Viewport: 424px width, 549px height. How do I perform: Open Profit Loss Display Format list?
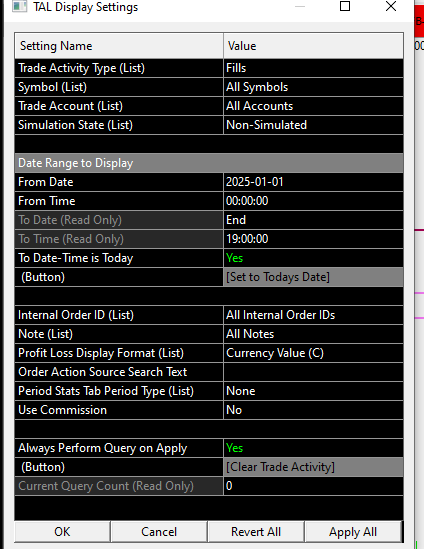coord(313,353)
